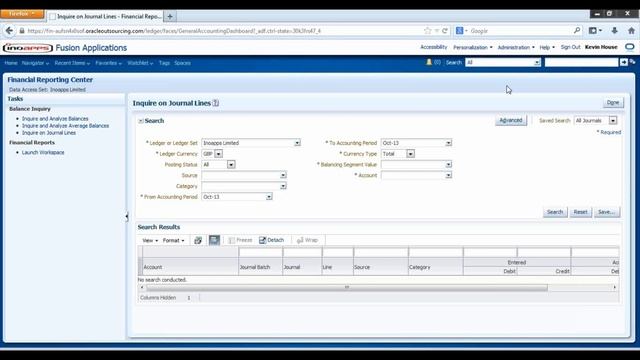Viewport: 640px width, 360px height.
Task: Click the Firefox menu button
Action: click(x=22, y=14)
